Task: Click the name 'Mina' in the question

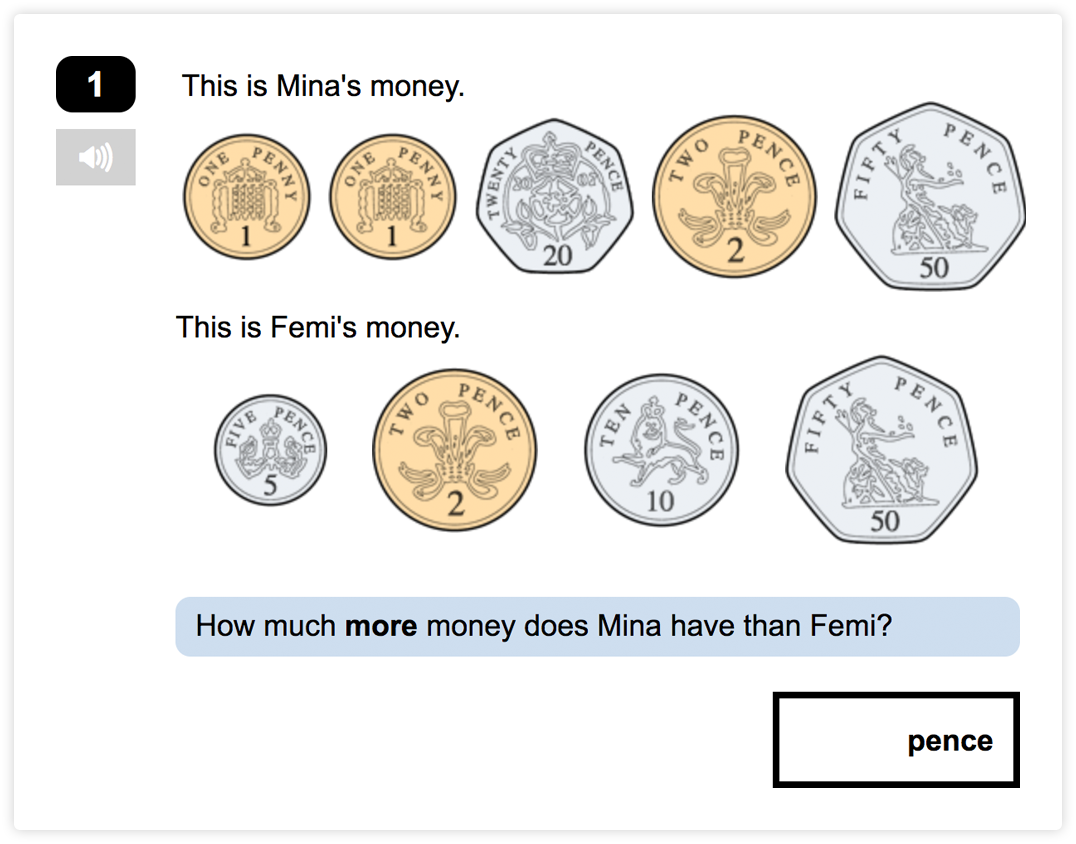Action: pos(630,626)
